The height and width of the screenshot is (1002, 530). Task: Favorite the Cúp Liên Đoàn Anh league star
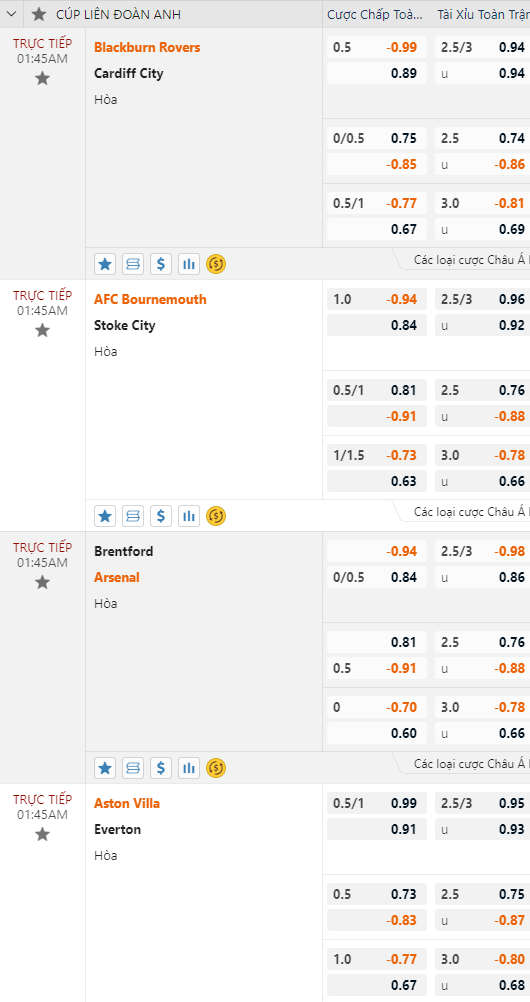point(39,14)
